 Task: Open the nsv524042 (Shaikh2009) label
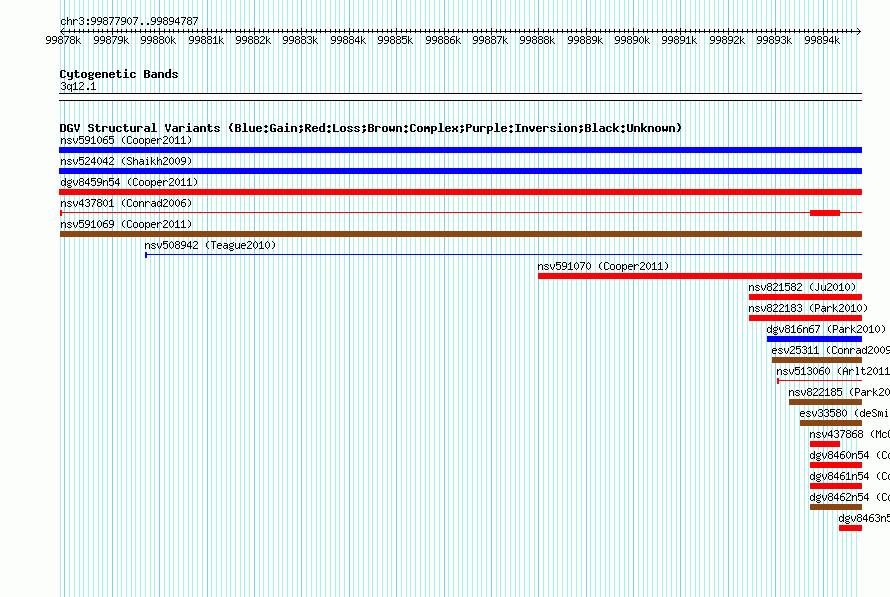click(x=126, y=161)
